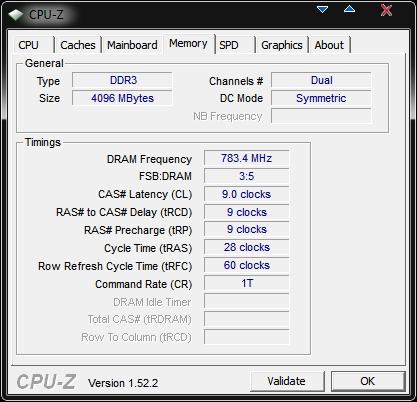Viewport: 417px width, 402px height.
Task: Click the tRAS value 28 clocks
Action: pos(247,247)
